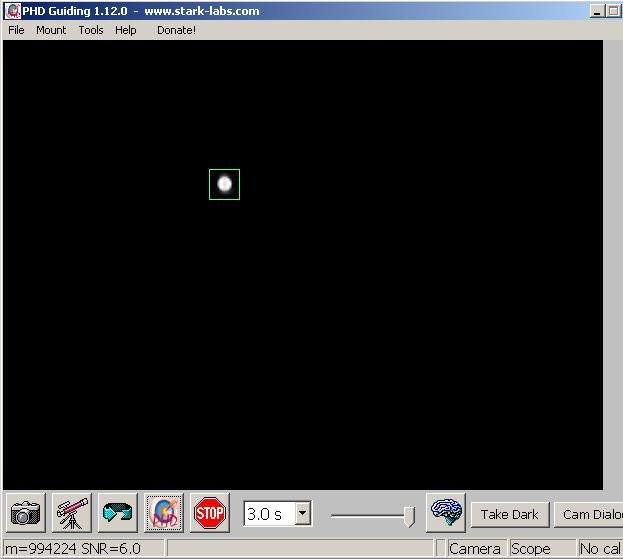The width and height of the screenshot is (623, 559).
Task: Open the exposure duration dropdown arrow
Action: pyautogui.click(x=303, y=514)
